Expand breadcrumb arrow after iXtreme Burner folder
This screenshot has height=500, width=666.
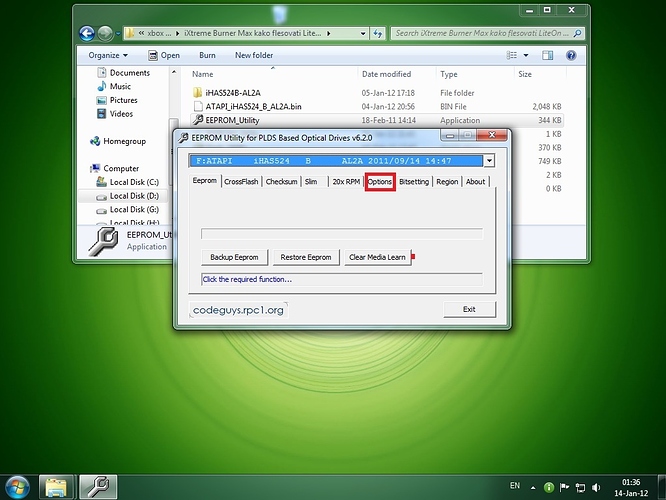[328, 33]
